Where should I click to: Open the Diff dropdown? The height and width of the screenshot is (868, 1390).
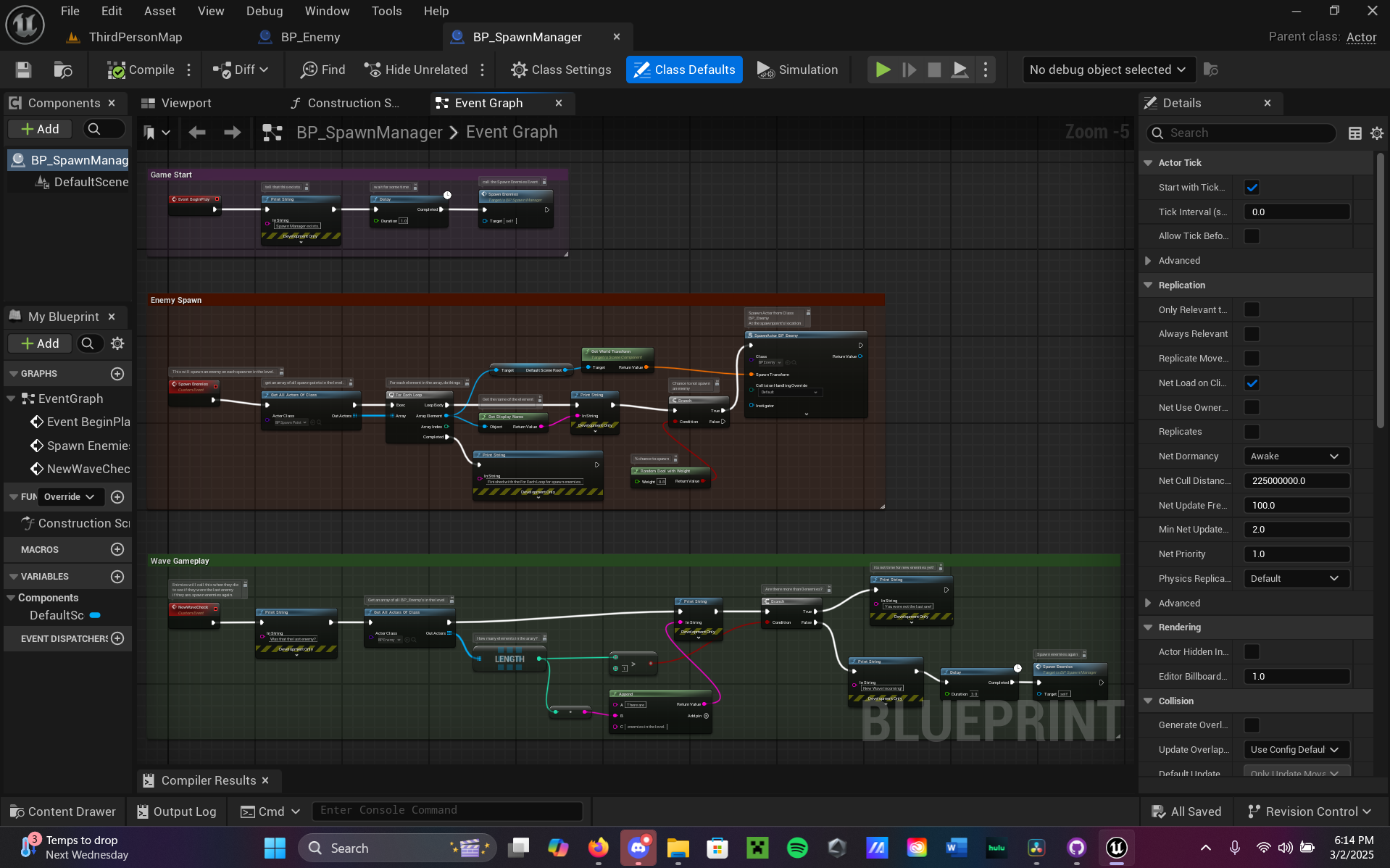pos(241,70)
